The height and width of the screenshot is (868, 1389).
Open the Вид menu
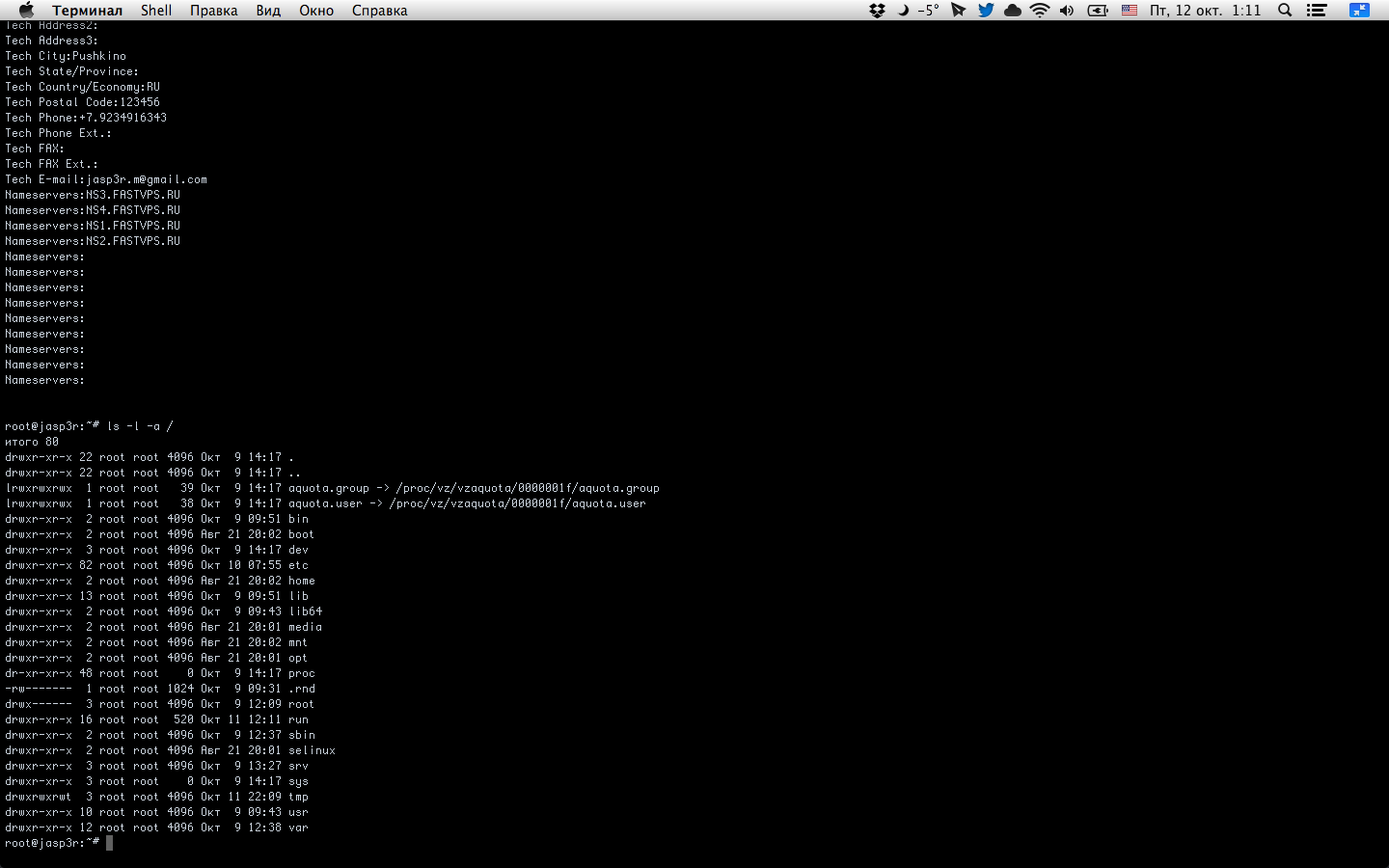pos(268,11)
